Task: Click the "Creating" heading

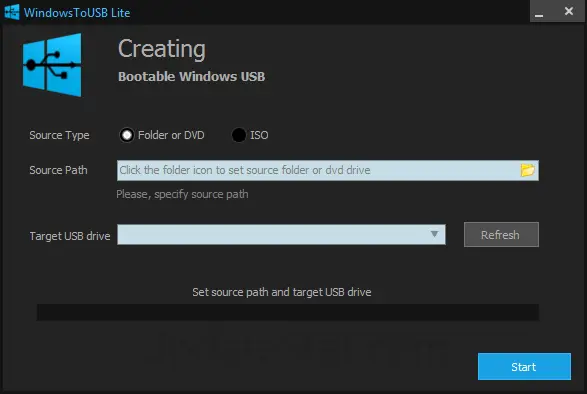Action: (162, 49)
